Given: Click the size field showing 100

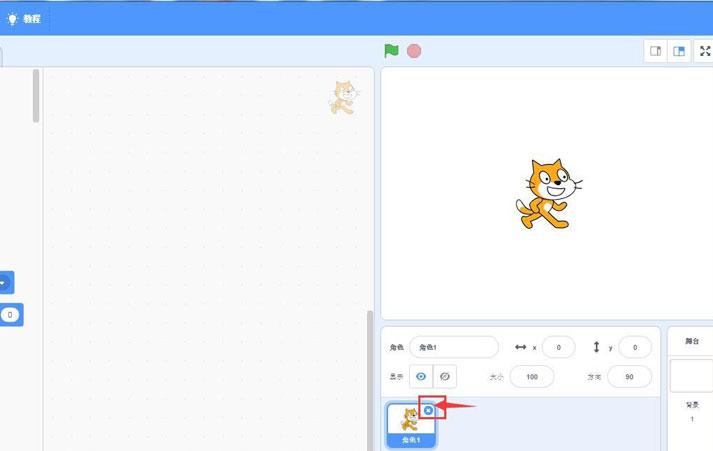Looking at the screenshot, I should click(x=531, y=376).
